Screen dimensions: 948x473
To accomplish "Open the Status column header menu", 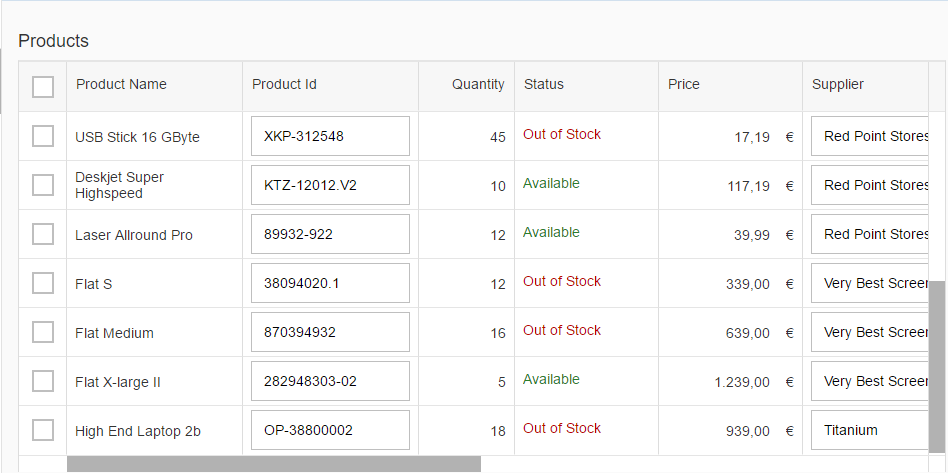I will coord(543,85).
